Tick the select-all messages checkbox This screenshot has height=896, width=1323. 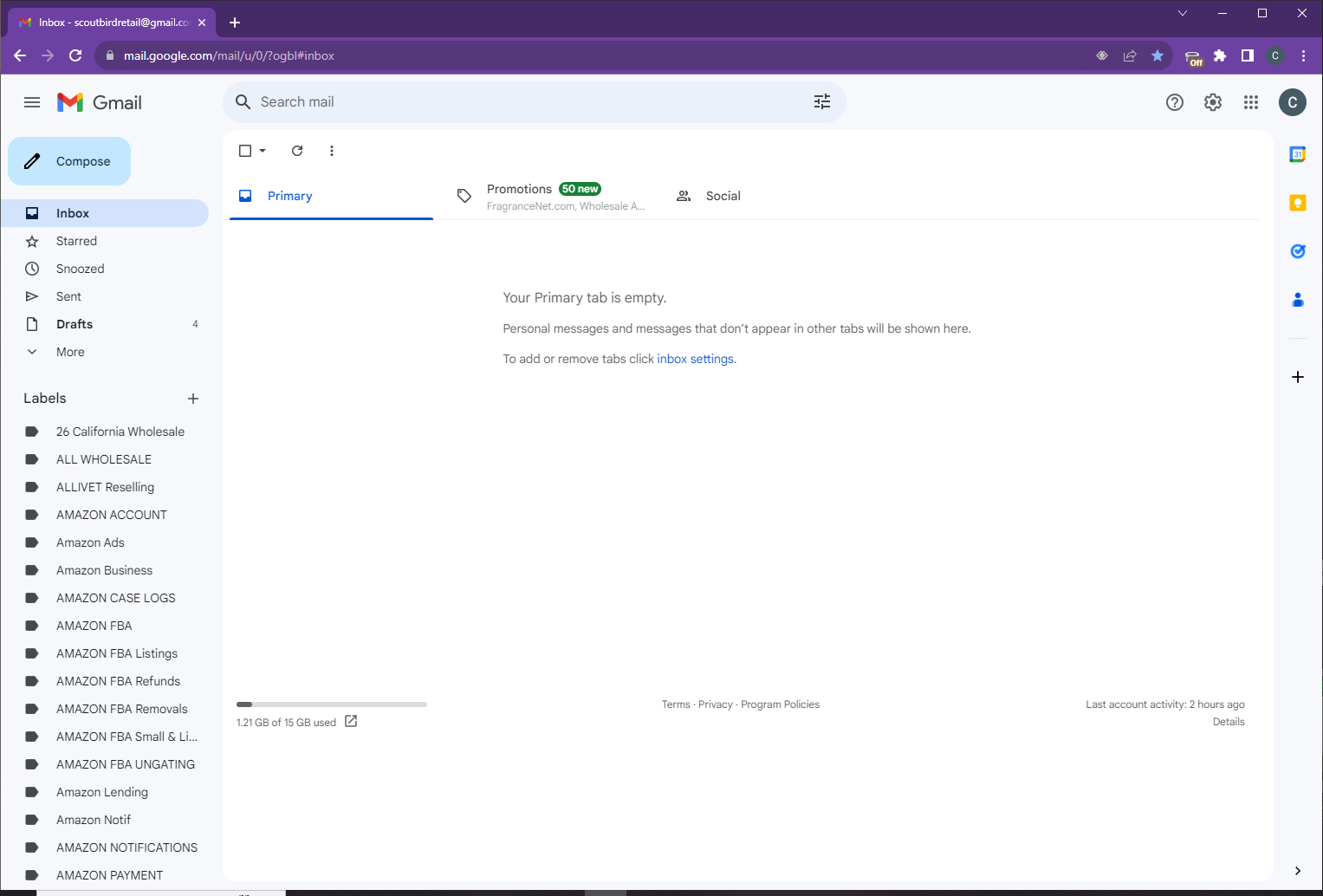pos(245,151)
